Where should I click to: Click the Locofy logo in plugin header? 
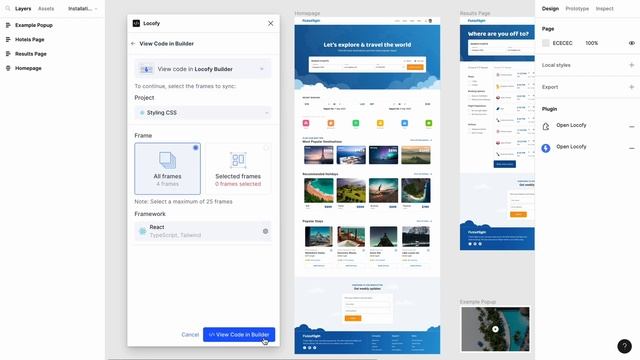coord(136,23)
